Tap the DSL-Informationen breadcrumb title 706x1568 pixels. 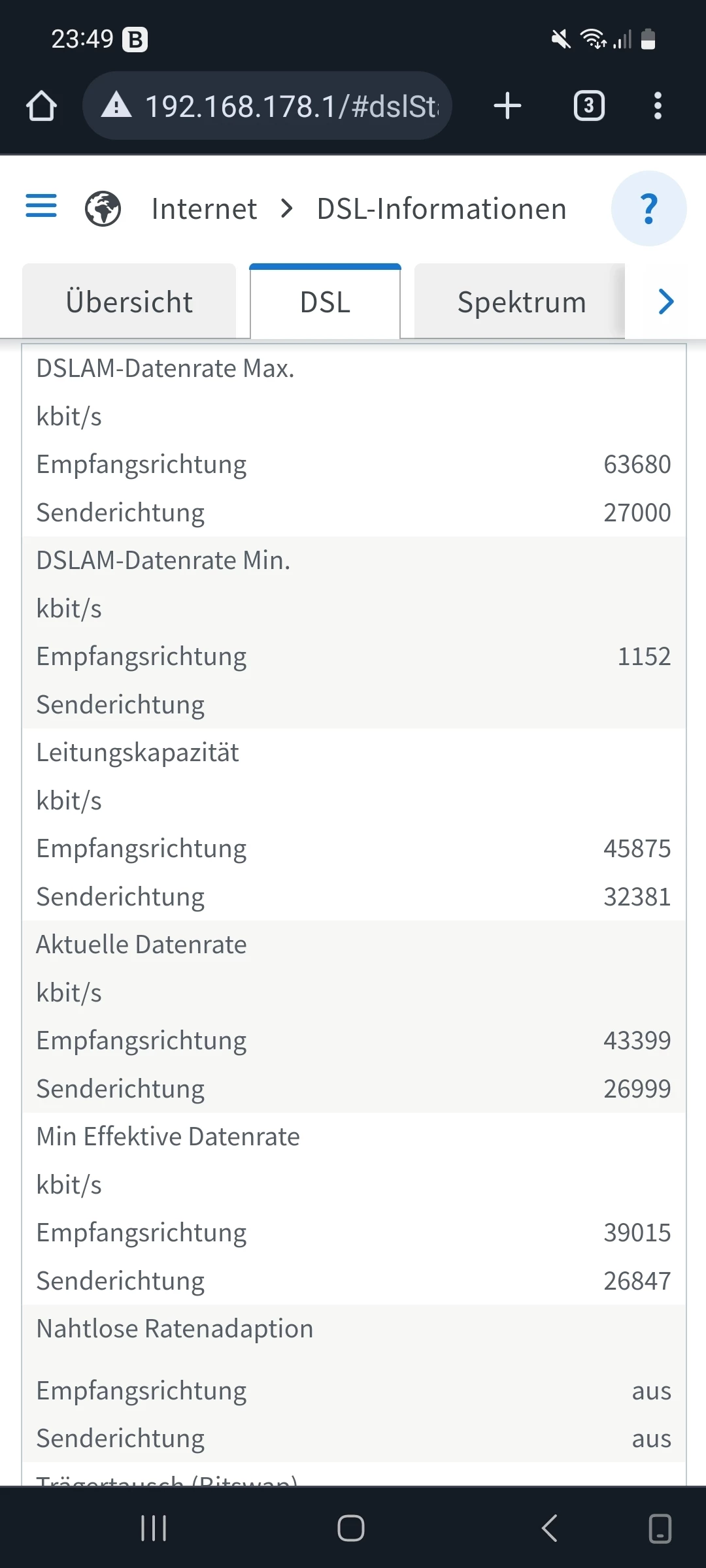[x=441, y=209]
